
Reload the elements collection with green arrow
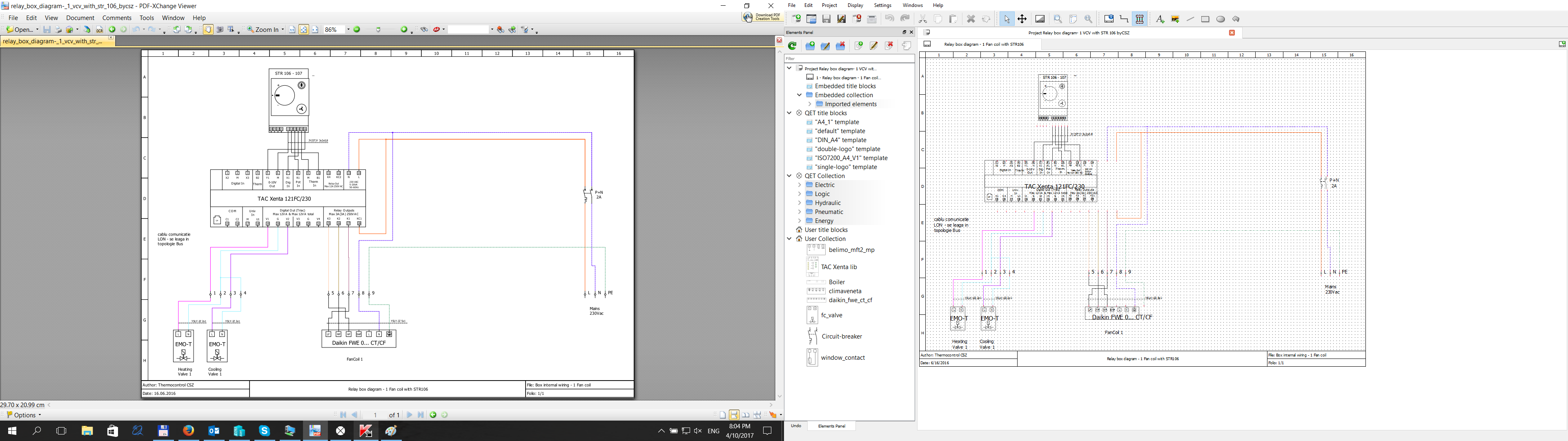[x=793, y=46]
